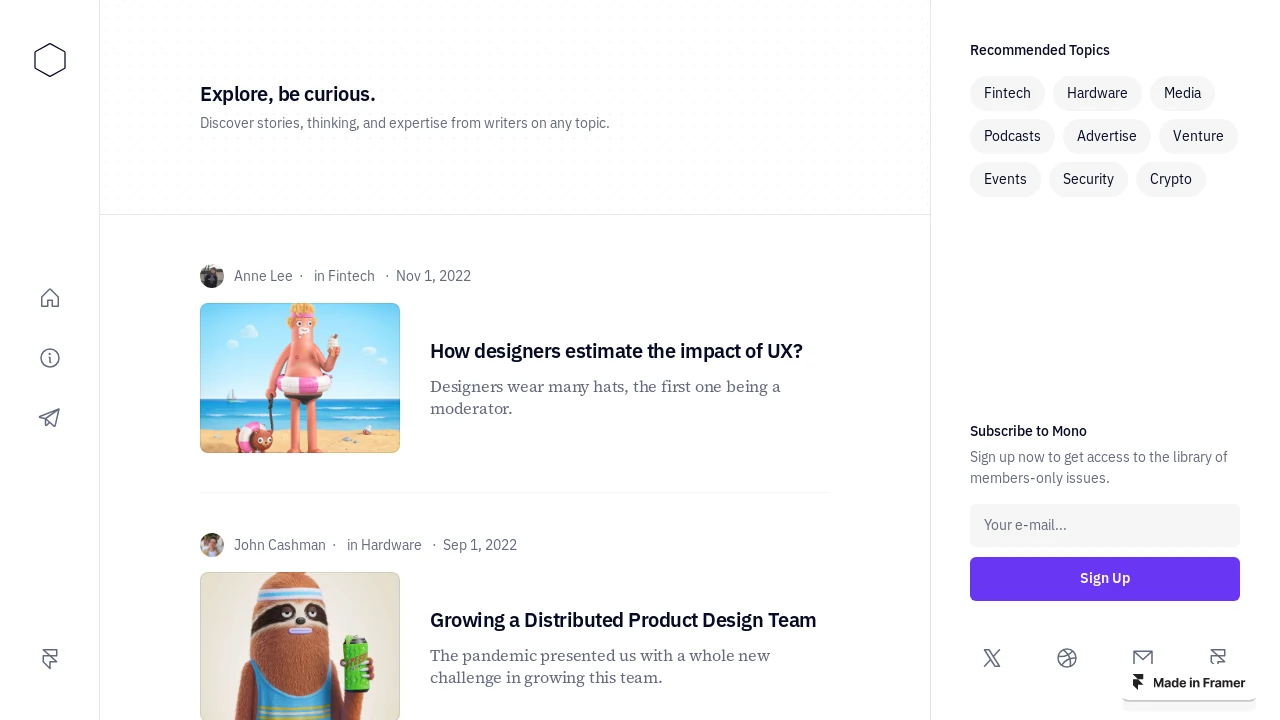This screenshot has height=720, width=1280.
Task: Select the Hardware topic tag
Action: click(1097, 93)
